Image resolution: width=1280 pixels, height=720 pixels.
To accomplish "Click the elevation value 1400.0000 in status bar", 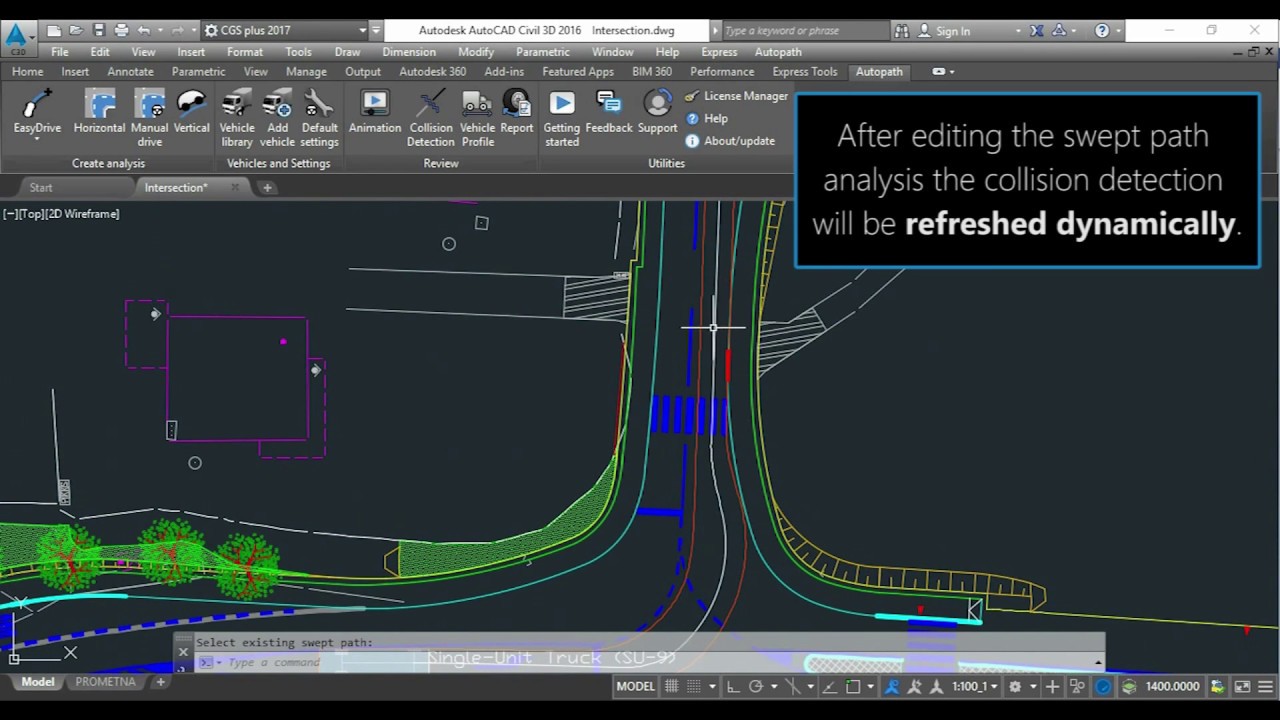I will 1172,687.
